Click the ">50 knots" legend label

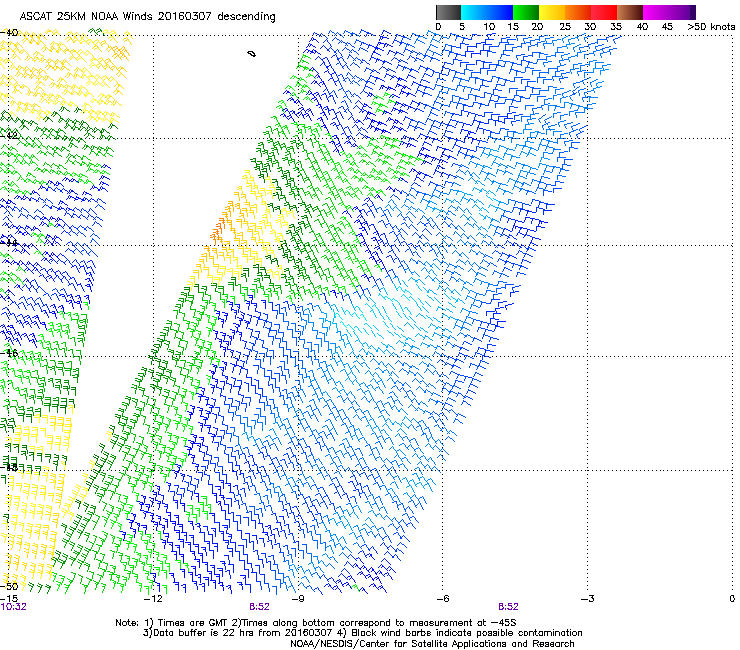click(x=711, y=26)
